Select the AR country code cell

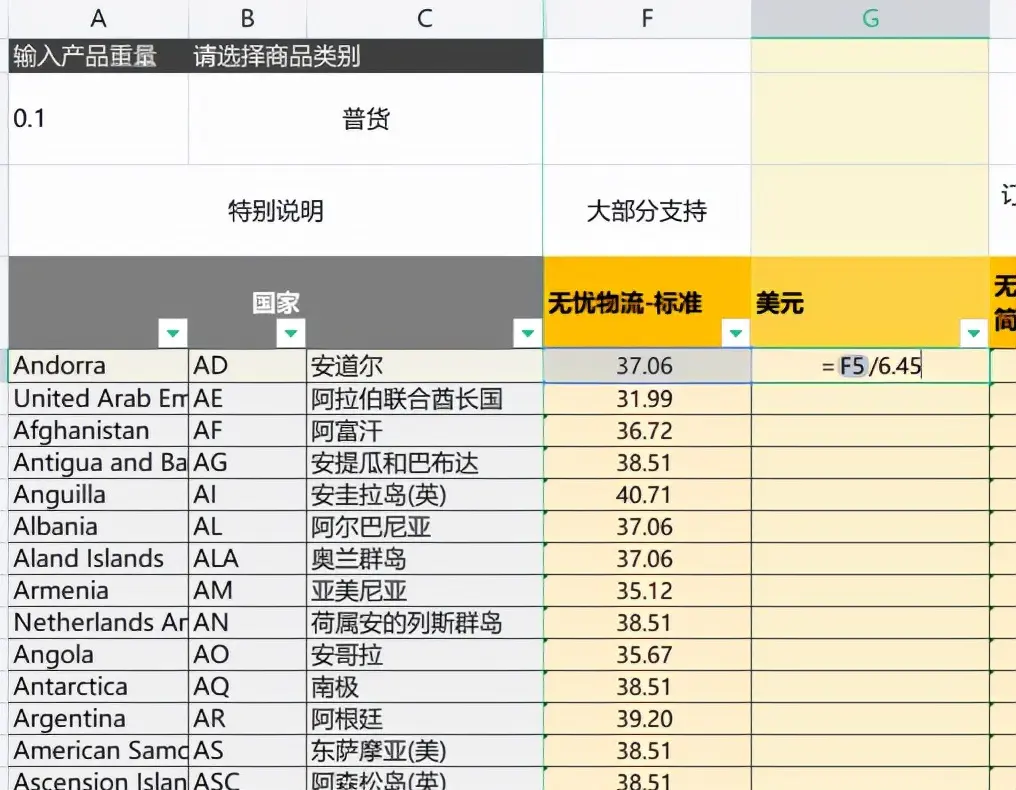point(247,719)
